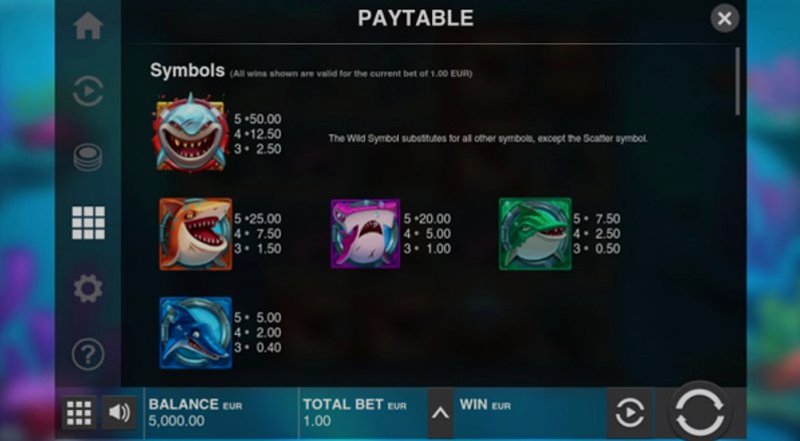Open the gear settings icon
800x441 pixels.
(x=88, y=288)
